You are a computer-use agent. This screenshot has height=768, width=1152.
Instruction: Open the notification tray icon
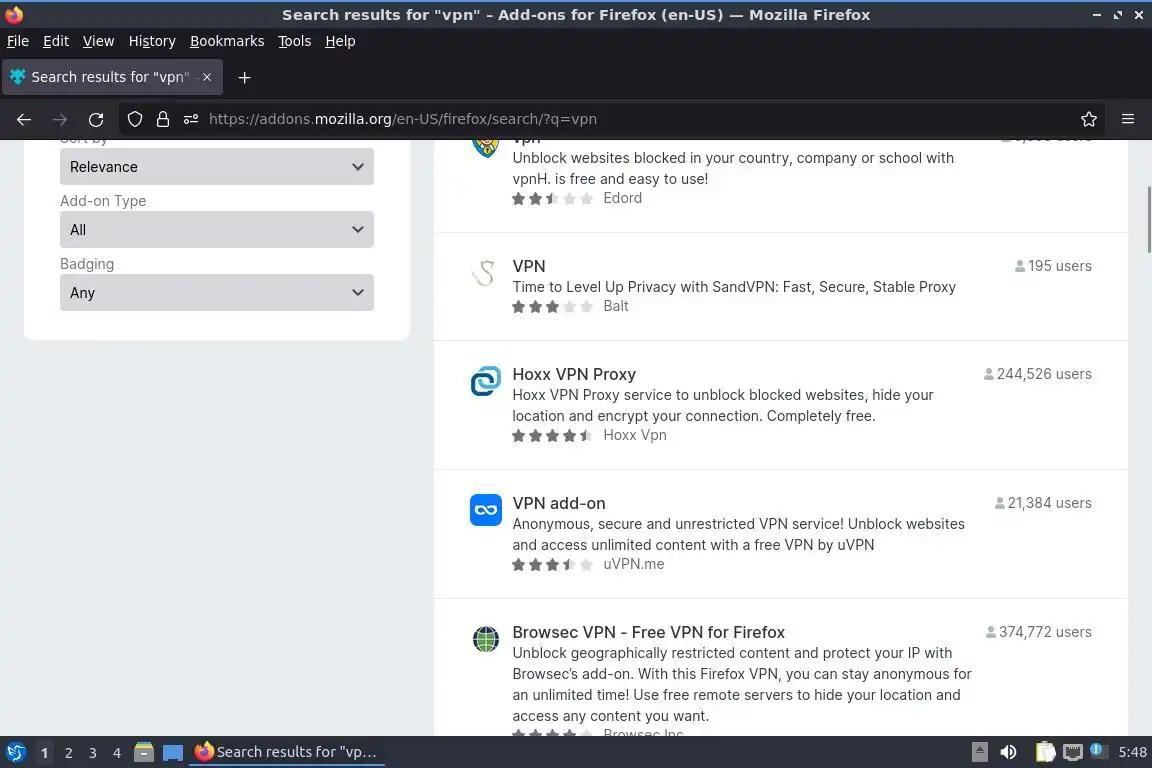(x=1096, y=750)
